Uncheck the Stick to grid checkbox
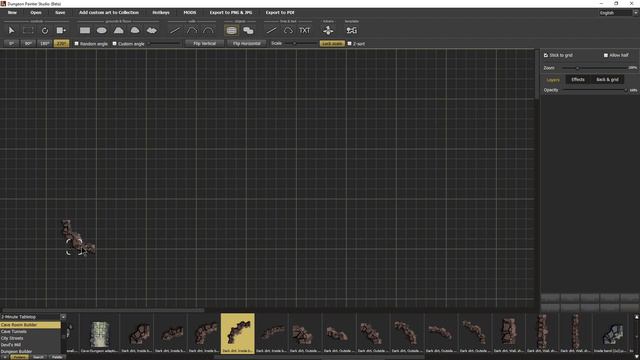This screenshot has height=360, width=640. (546, 55)
